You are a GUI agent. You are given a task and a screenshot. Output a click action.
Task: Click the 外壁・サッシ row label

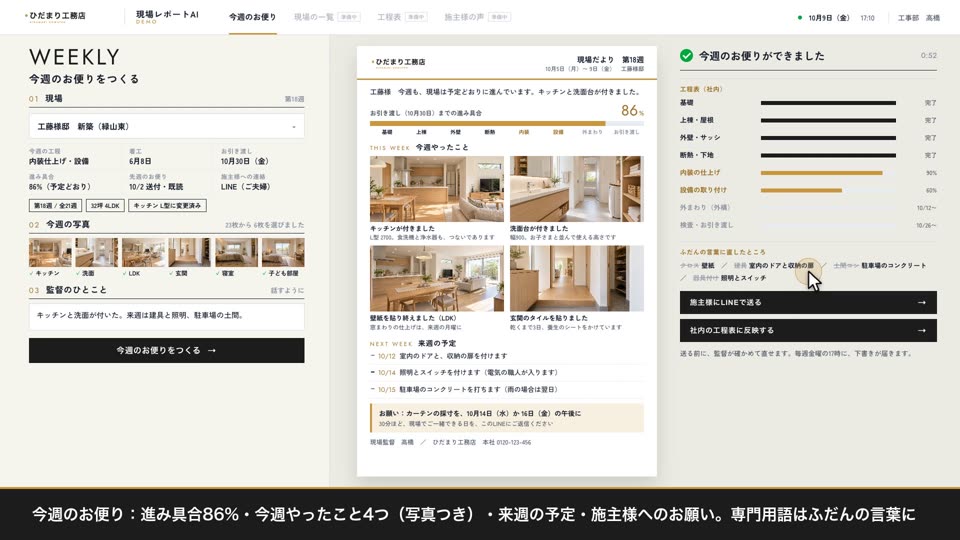coord(700,138)
